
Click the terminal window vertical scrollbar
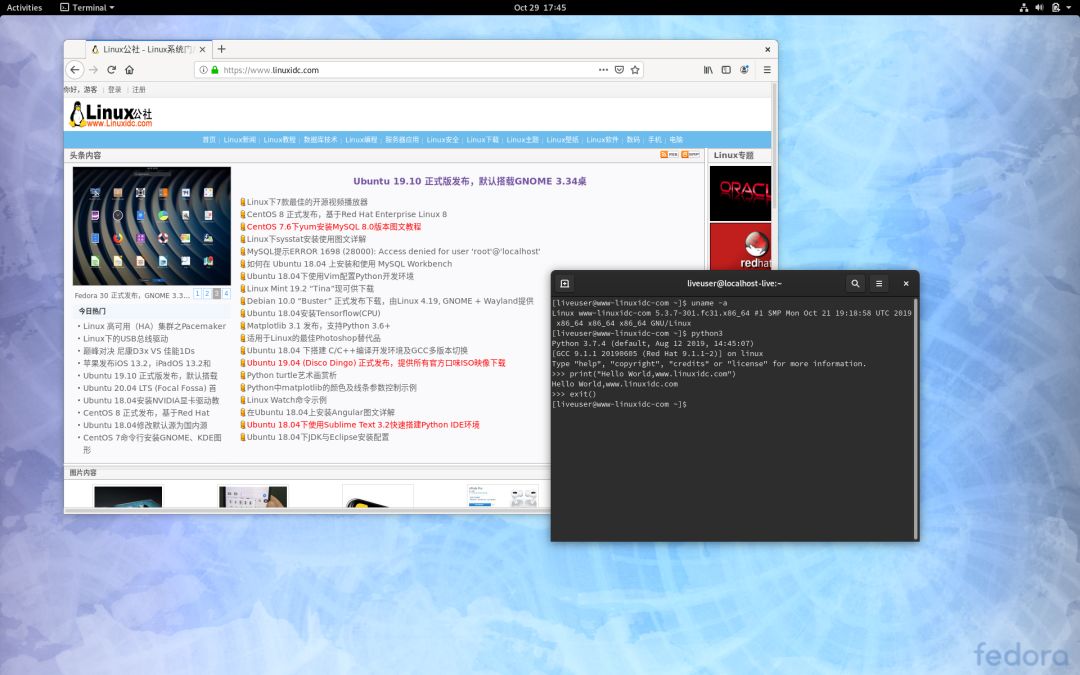[x=915, y=419]
